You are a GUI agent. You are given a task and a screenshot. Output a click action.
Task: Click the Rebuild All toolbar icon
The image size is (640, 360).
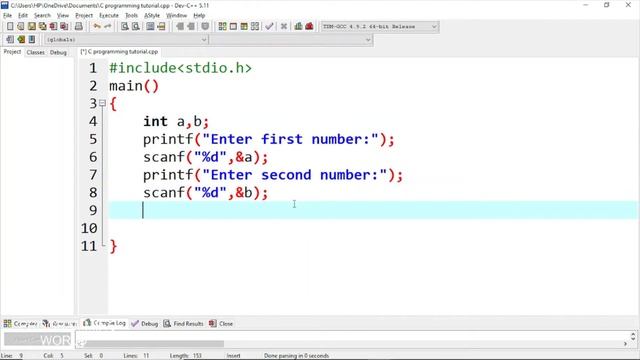click(255, 27)
